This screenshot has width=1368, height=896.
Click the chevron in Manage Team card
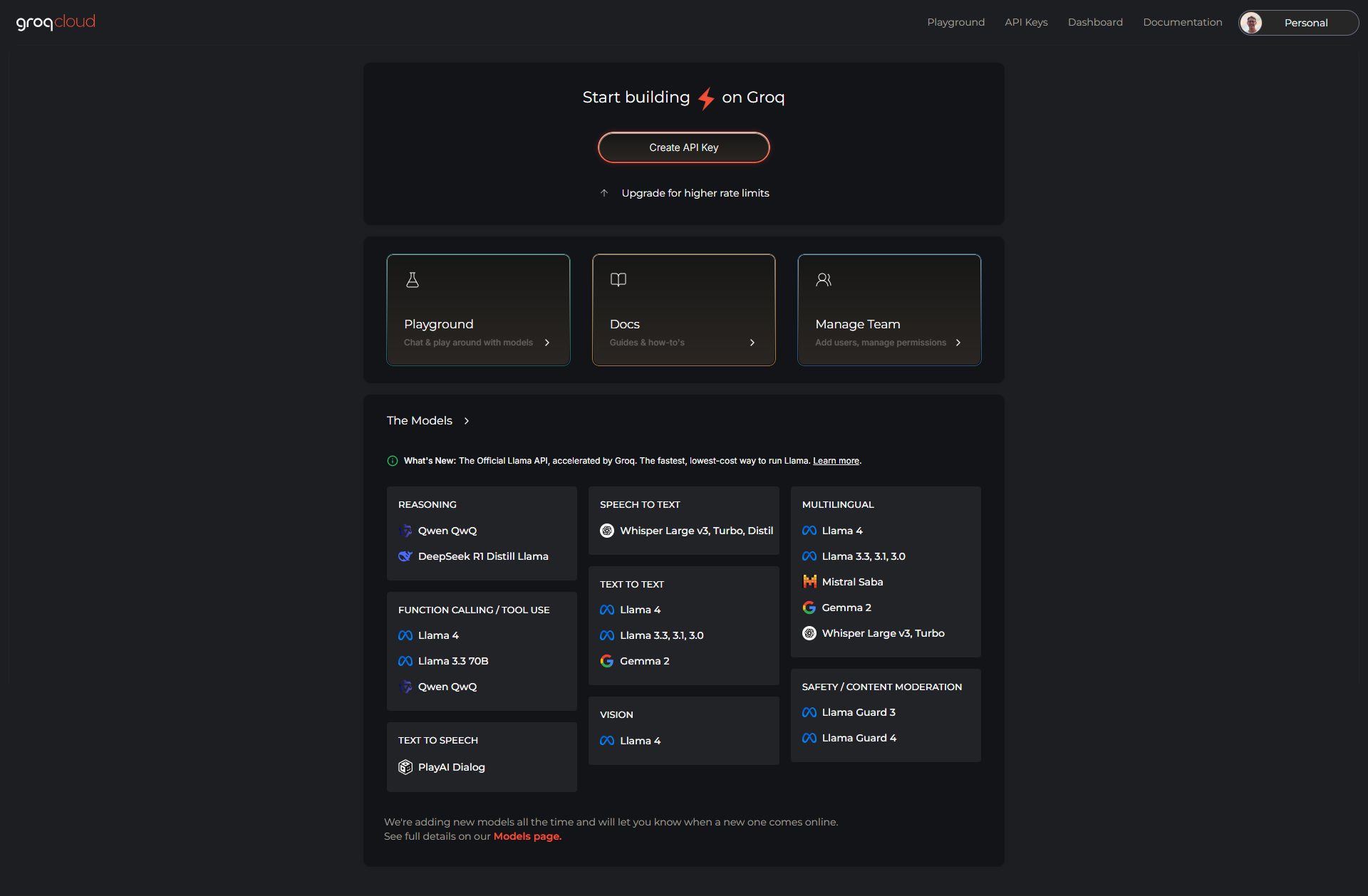click(x=958, y=343)
